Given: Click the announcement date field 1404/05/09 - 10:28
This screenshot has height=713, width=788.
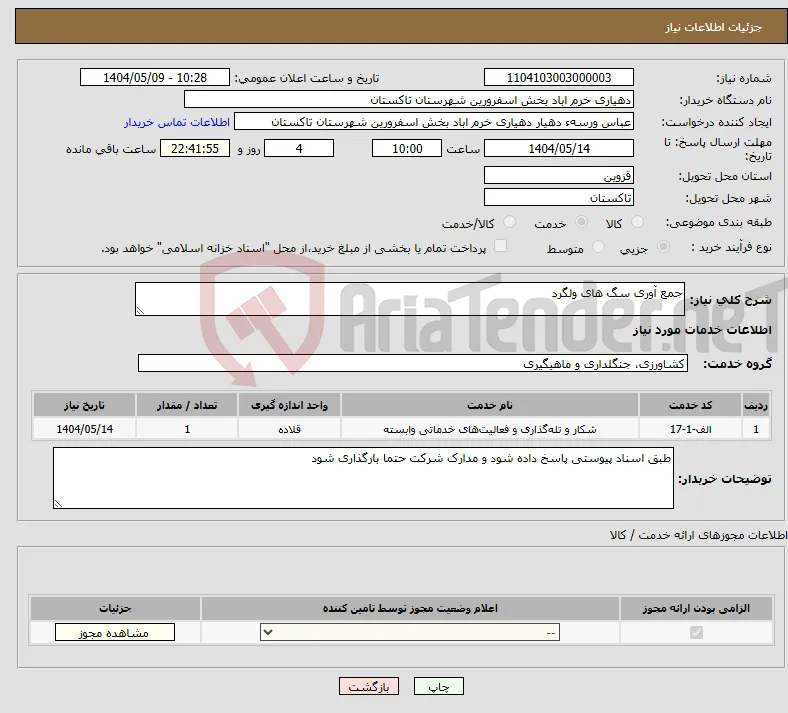Looking at the screenshot, I should pyautogui.click(x=155, y=77).
